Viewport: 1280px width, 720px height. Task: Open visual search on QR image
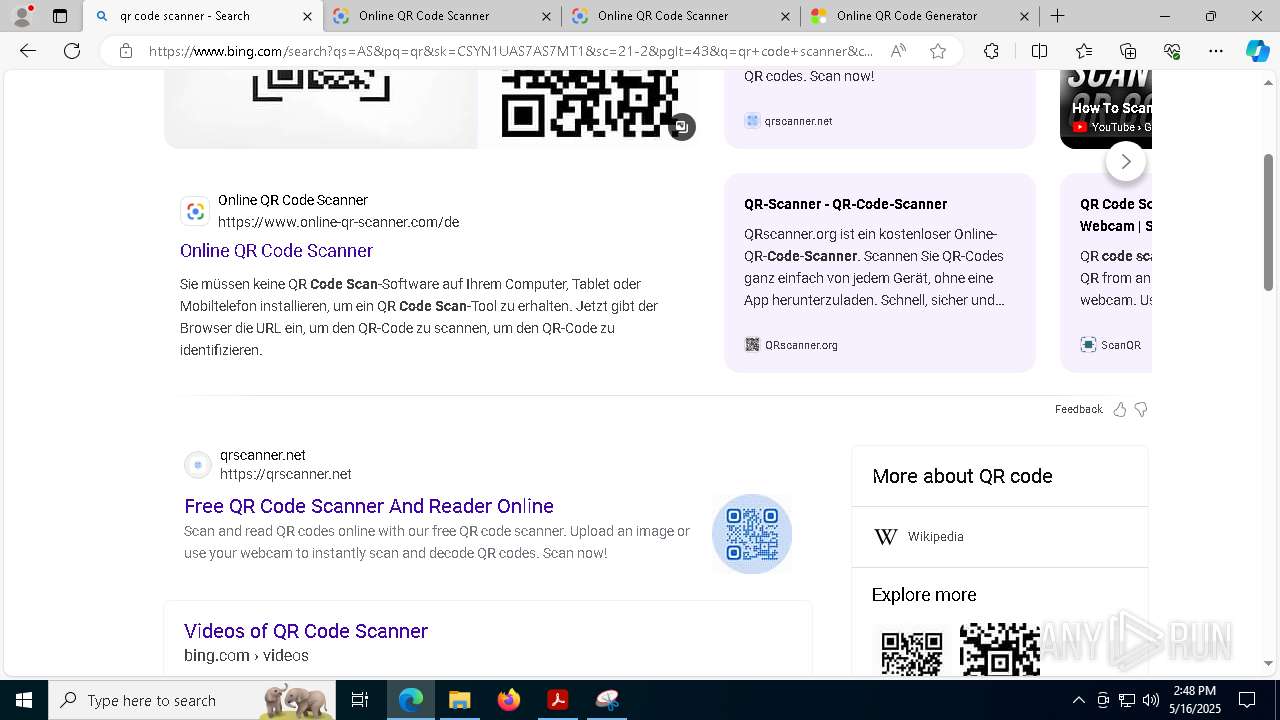(682, 127)
